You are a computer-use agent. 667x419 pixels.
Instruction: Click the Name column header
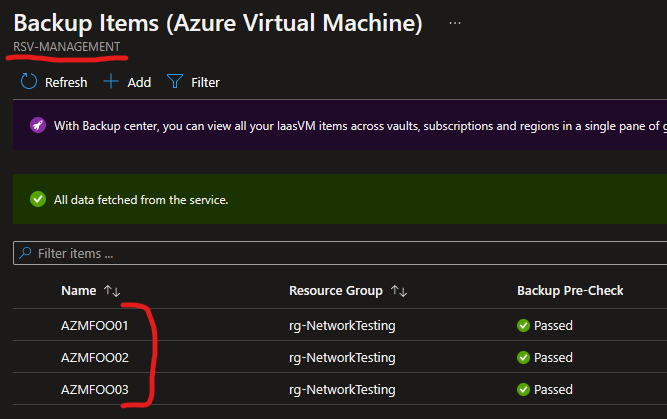pos(79,291)
